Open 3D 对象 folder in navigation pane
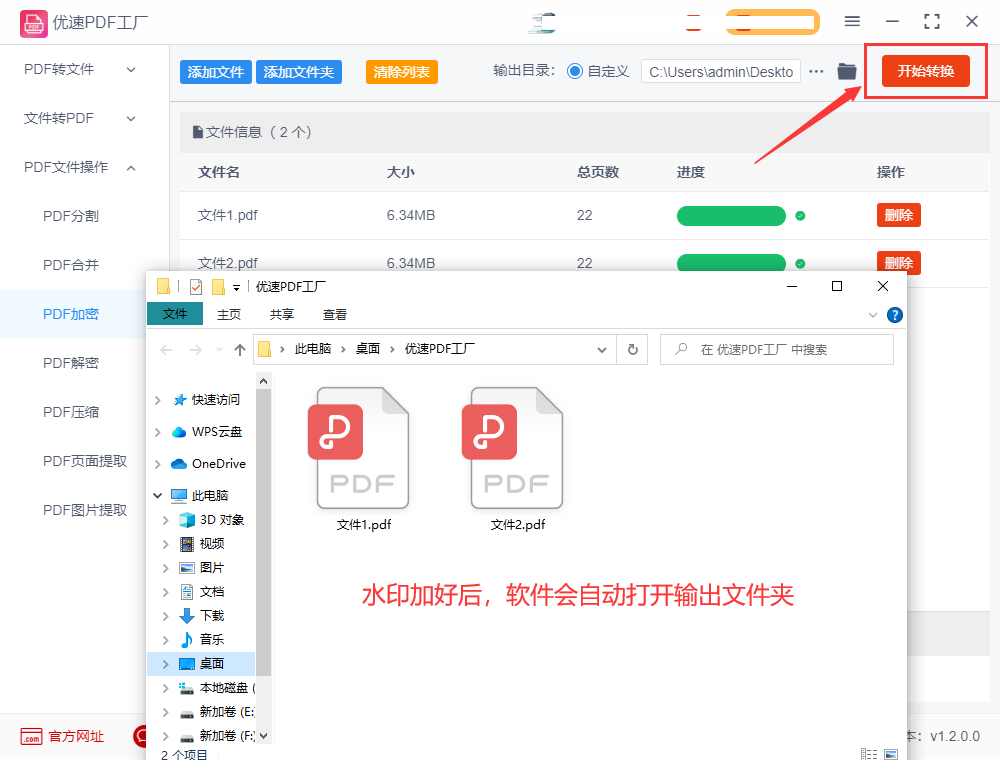The image size is (1000, 760). (221, 520)
